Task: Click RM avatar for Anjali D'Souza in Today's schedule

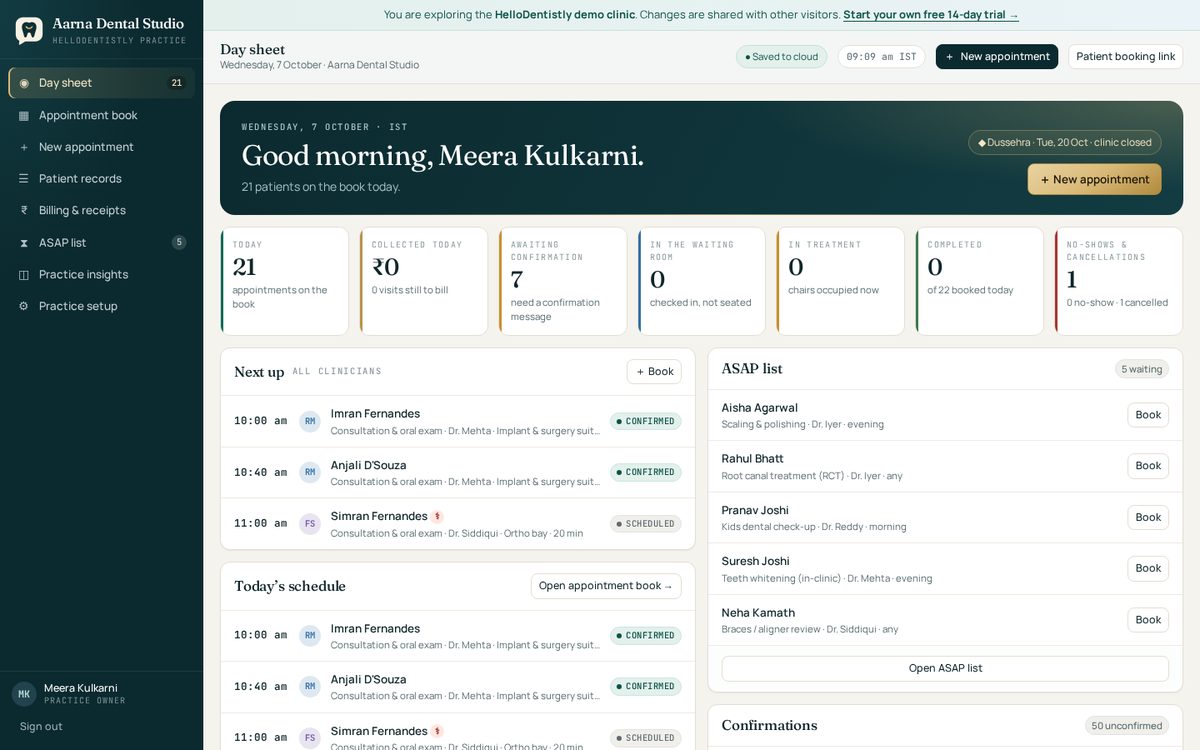Action: (310, 686)
